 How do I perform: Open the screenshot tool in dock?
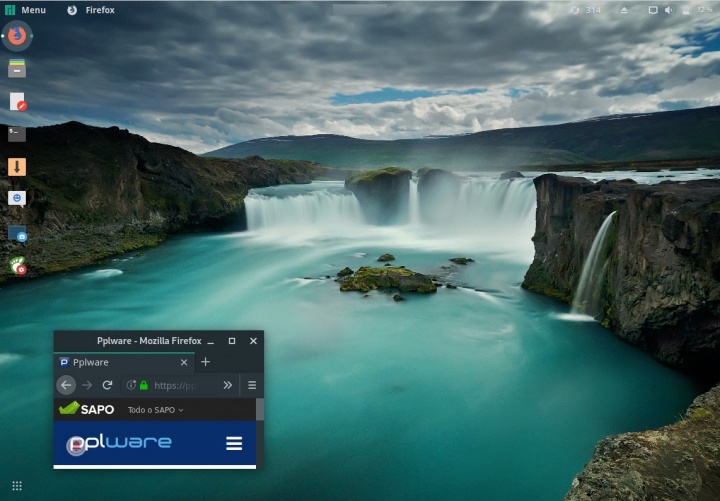point(17,233)
